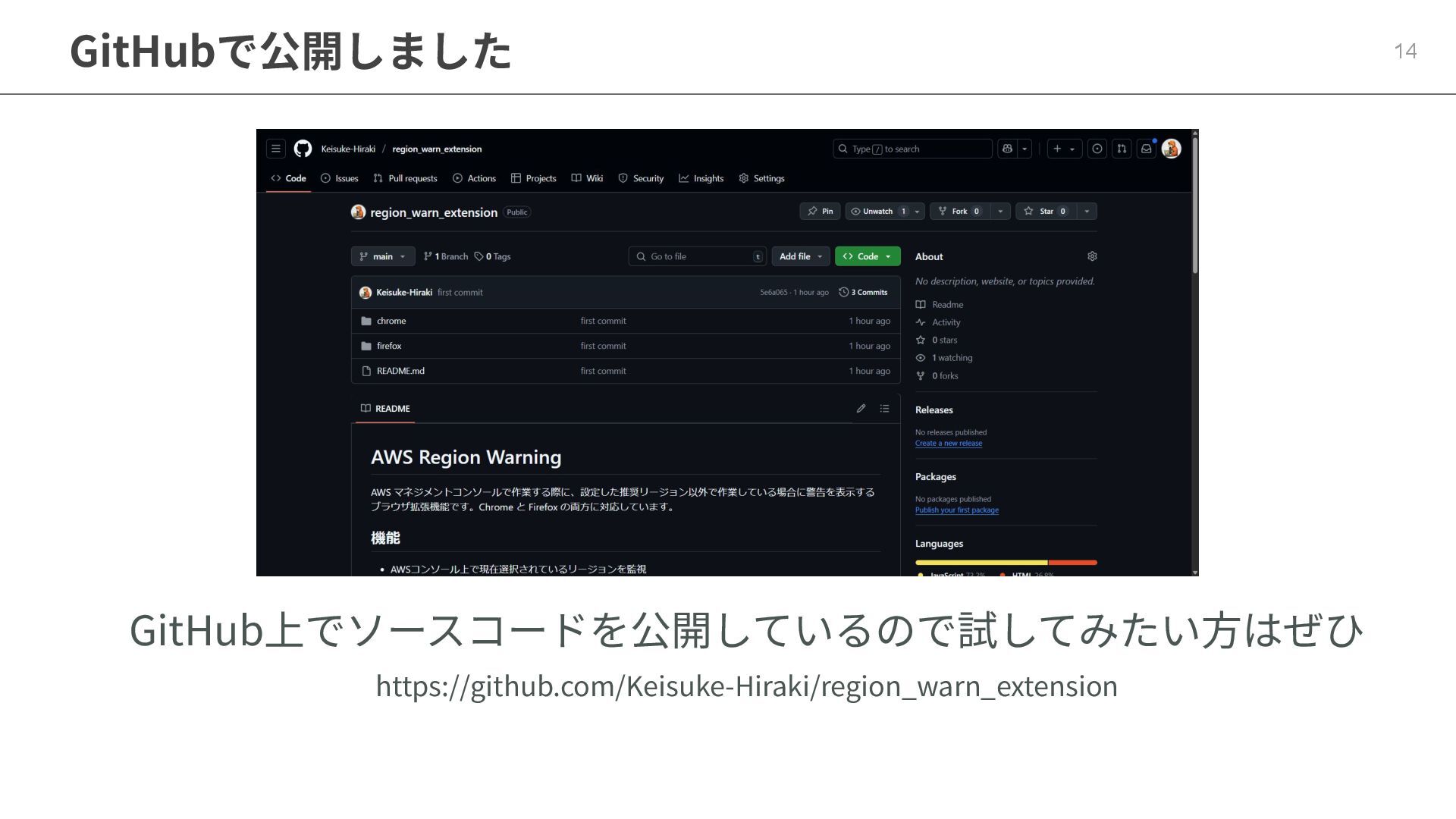Click the Go to file search box
Image resolution: width=1456 pixels, height=819 pixels.
(x=698, y=256)
